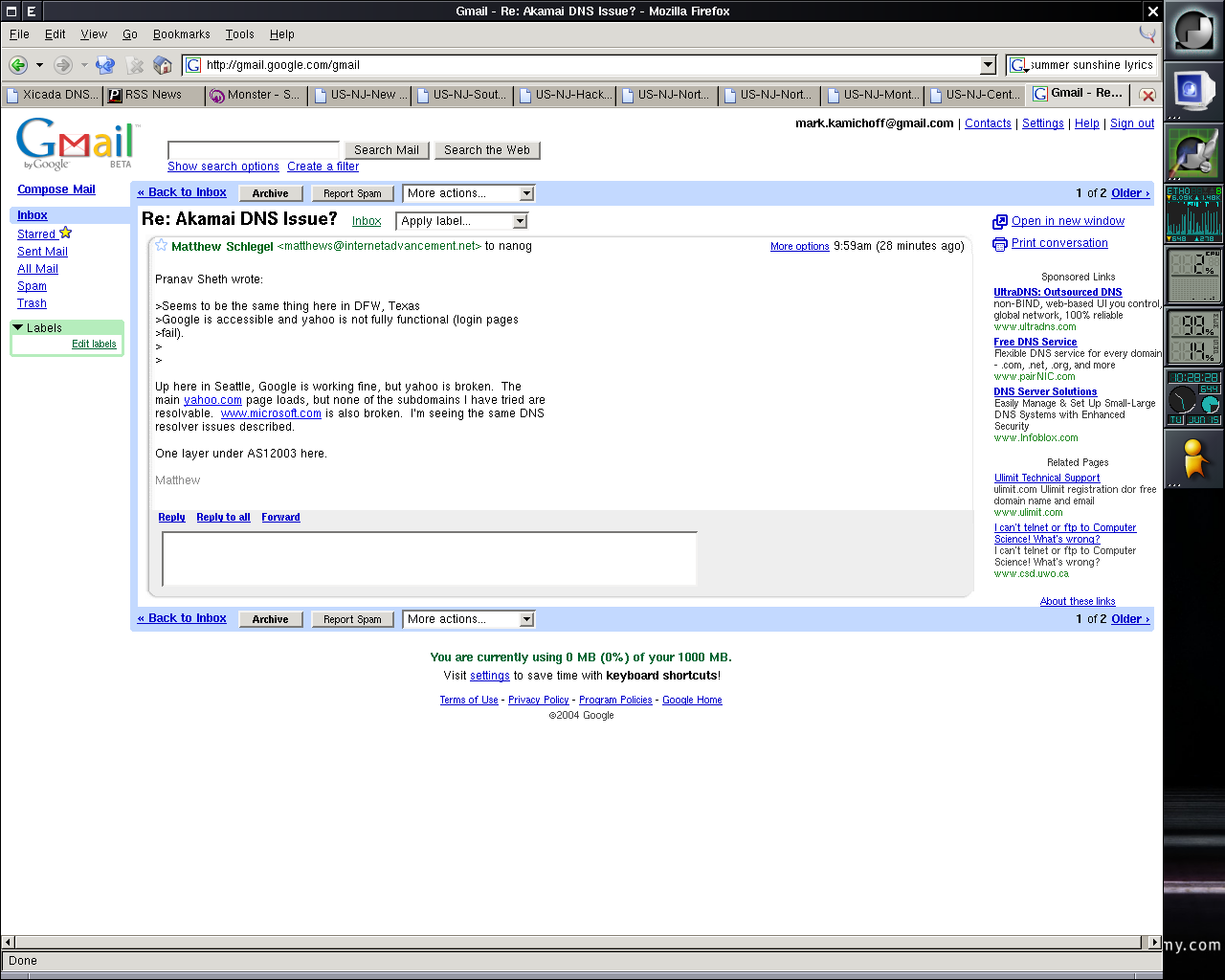
Task: Open the back history dropdown arrow
Action: [x=39, y=65]
